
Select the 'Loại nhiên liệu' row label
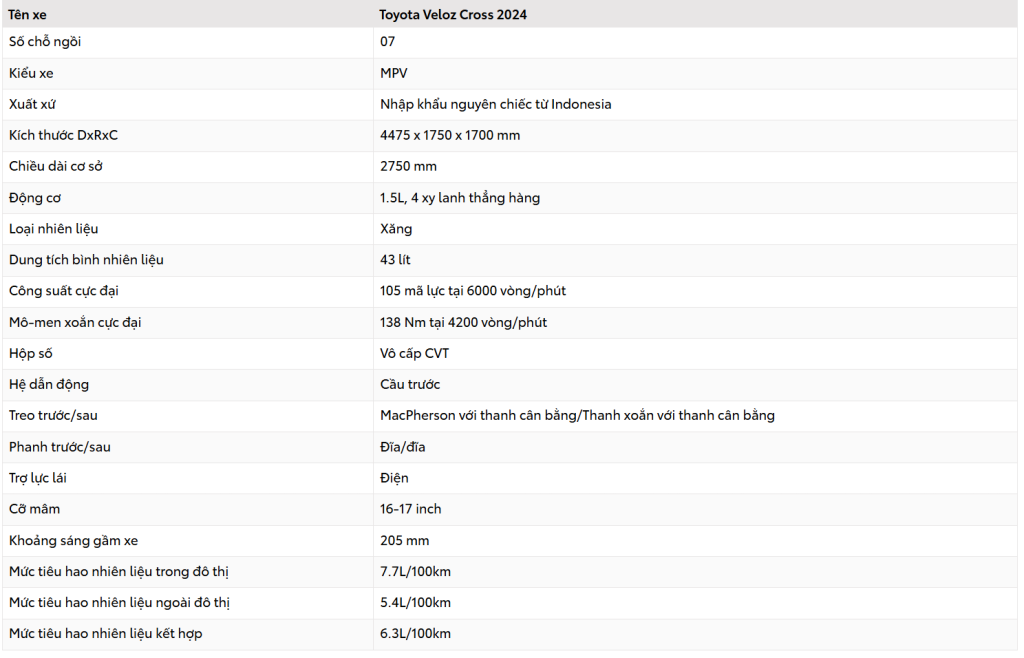tap(54, 229)
